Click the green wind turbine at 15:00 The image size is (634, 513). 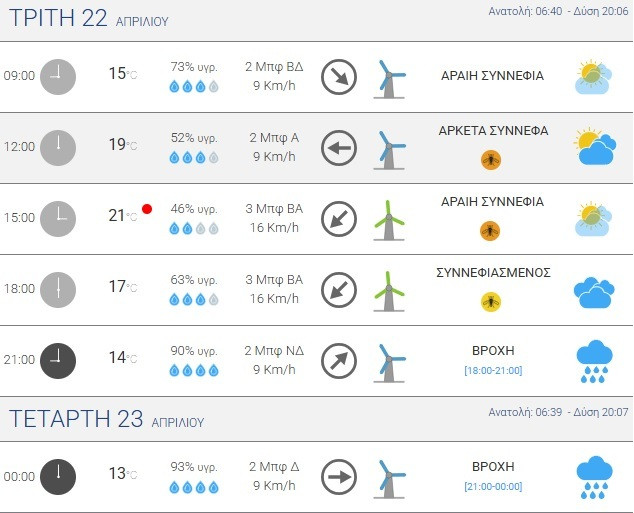click(389, 218)
